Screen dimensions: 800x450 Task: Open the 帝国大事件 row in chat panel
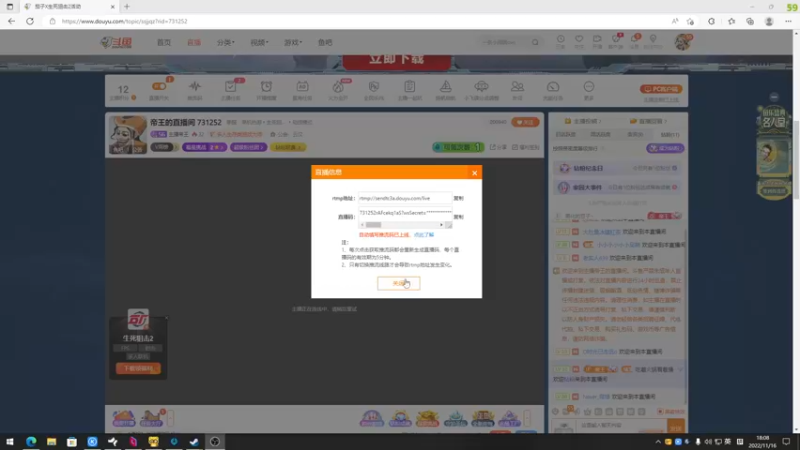[x=617, y=187]
